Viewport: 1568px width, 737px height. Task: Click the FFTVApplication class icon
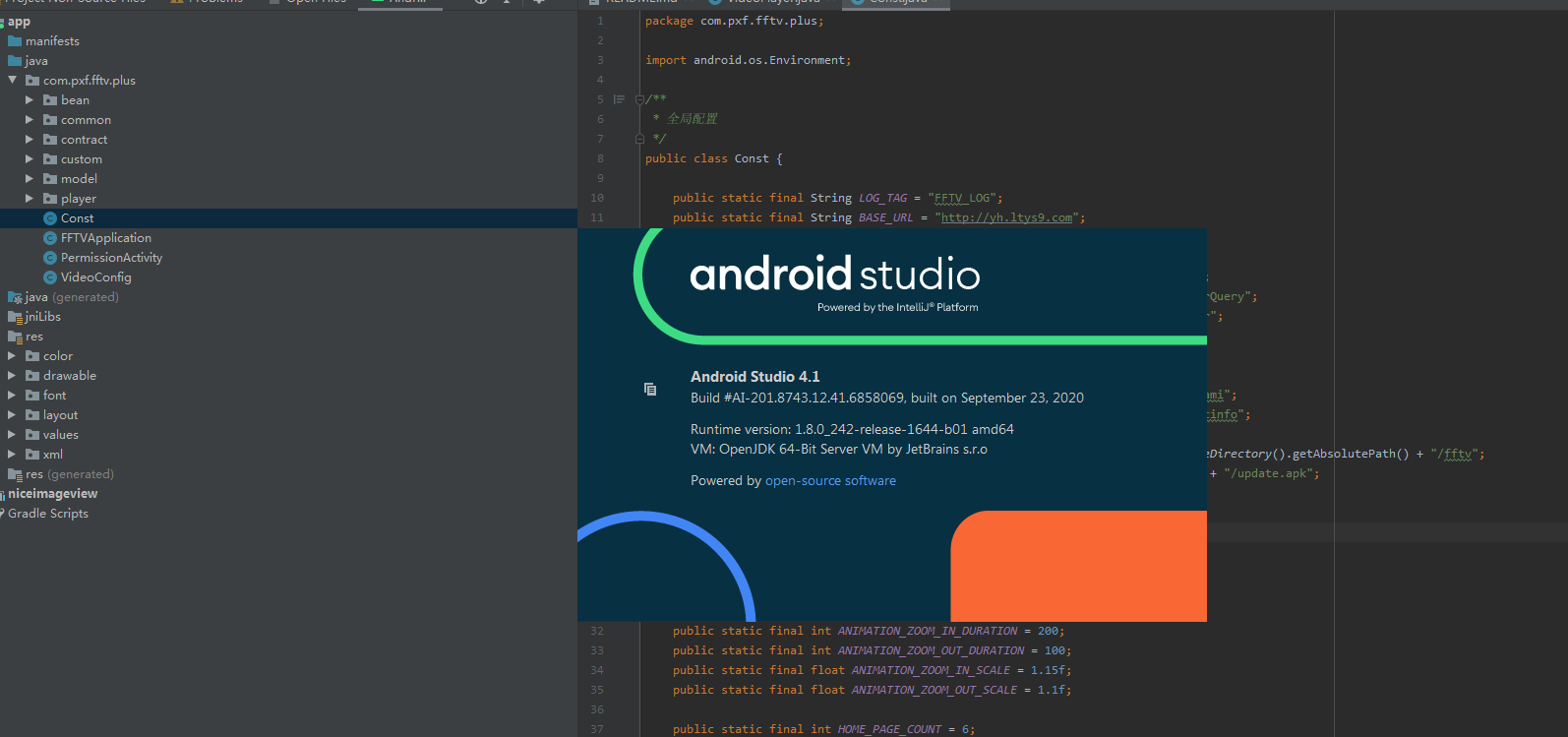[x=50, y=238]
